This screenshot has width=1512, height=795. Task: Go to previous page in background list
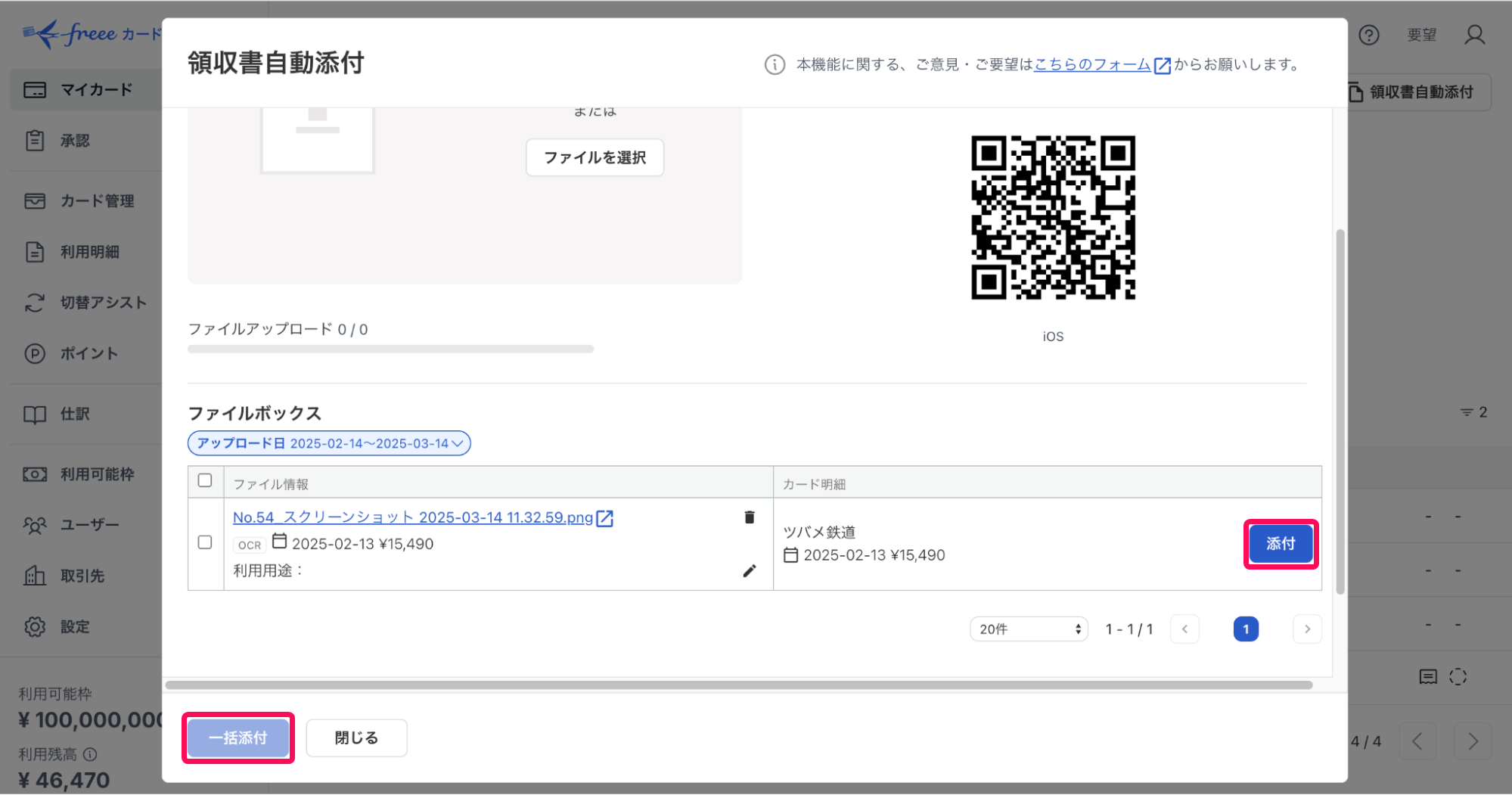tap(1417, 741)
